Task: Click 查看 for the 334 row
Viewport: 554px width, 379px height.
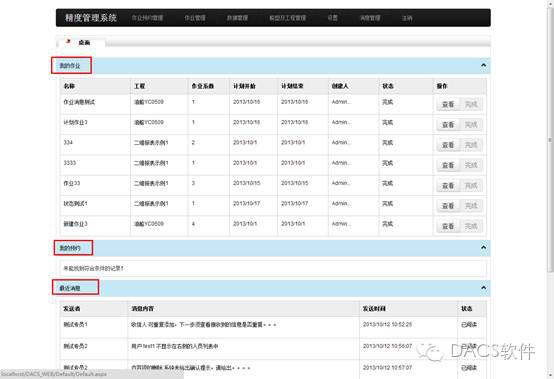Action: point(448,145)
